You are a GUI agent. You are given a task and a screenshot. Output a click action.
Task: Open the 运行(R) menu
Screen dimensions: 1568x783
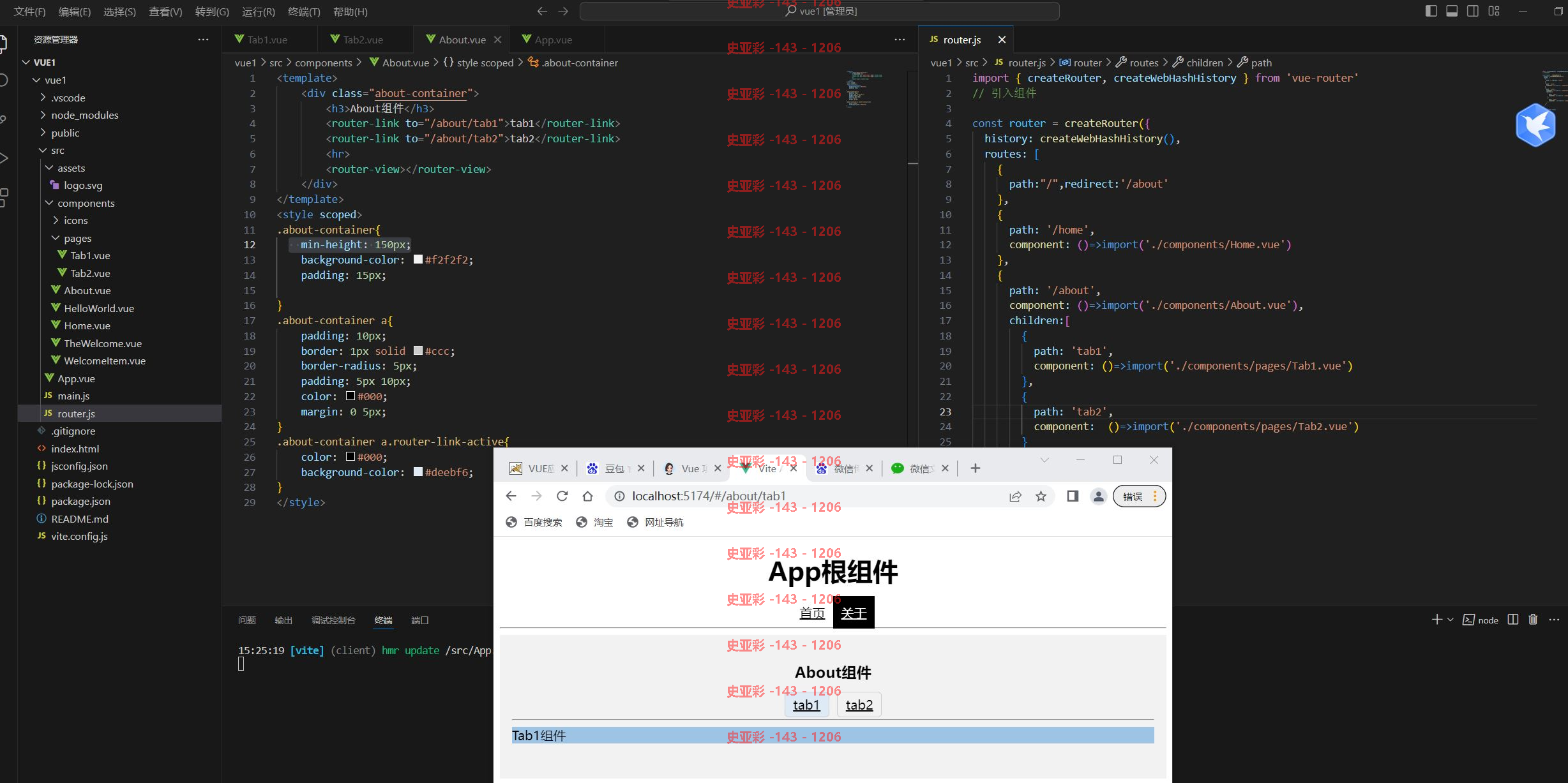click(x=259, y=11)
